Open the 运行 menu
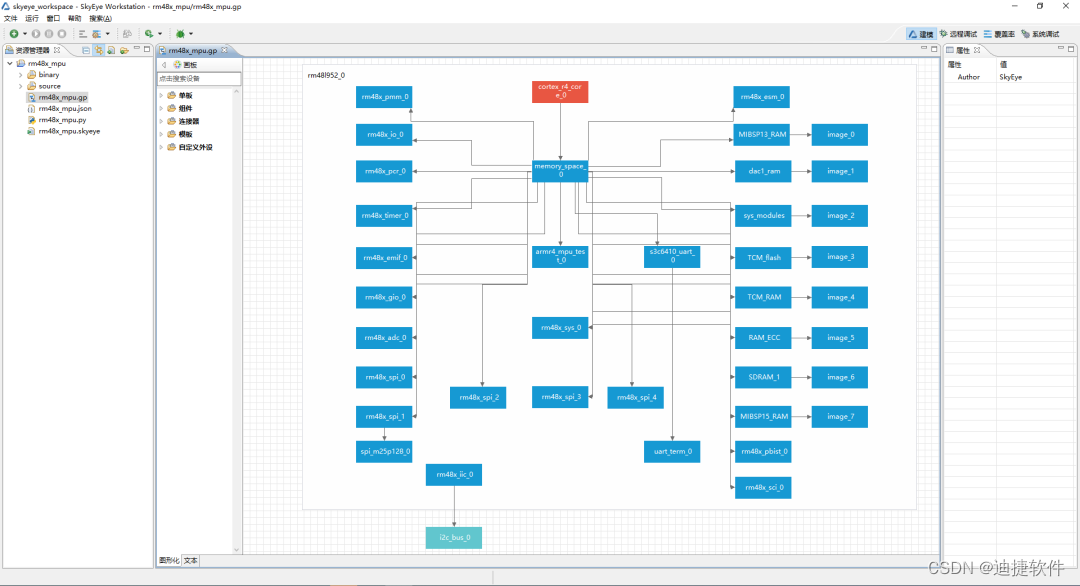This screenshot has height=586, width=1080. coord(32,19)
